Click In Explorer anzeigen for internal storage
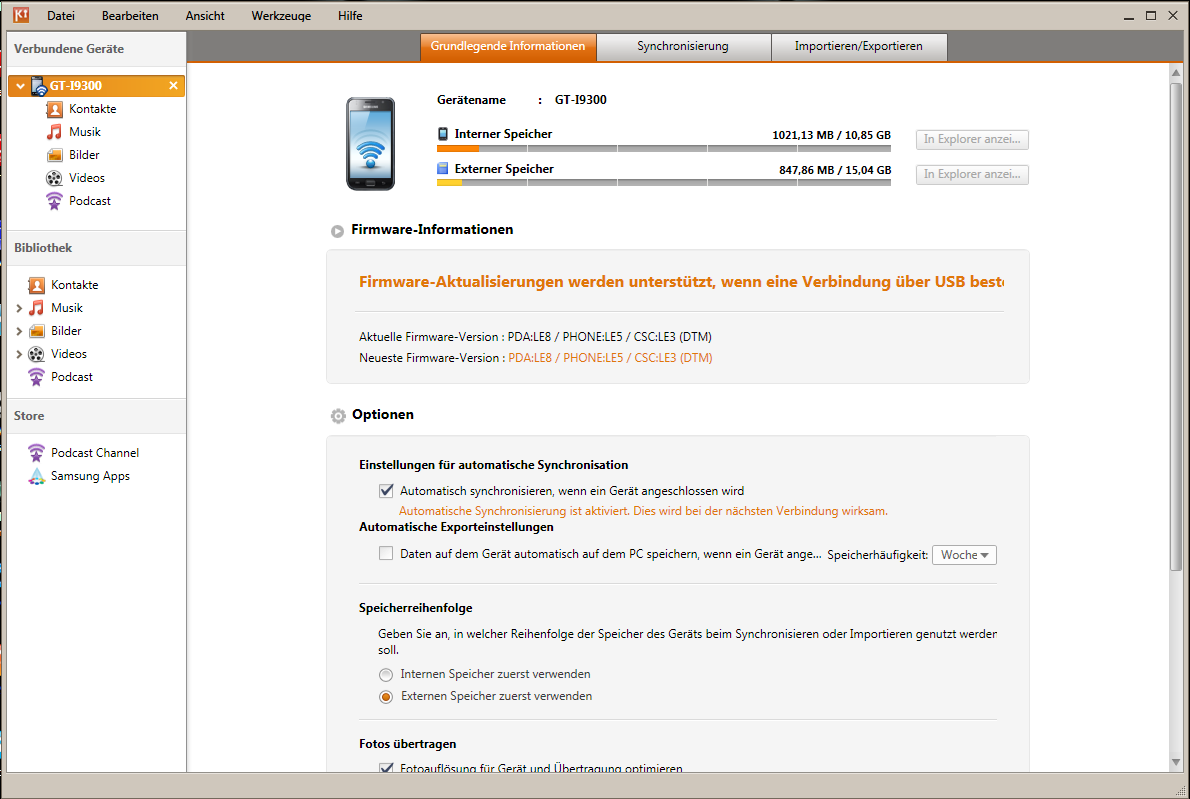 (x=972, y=139)
